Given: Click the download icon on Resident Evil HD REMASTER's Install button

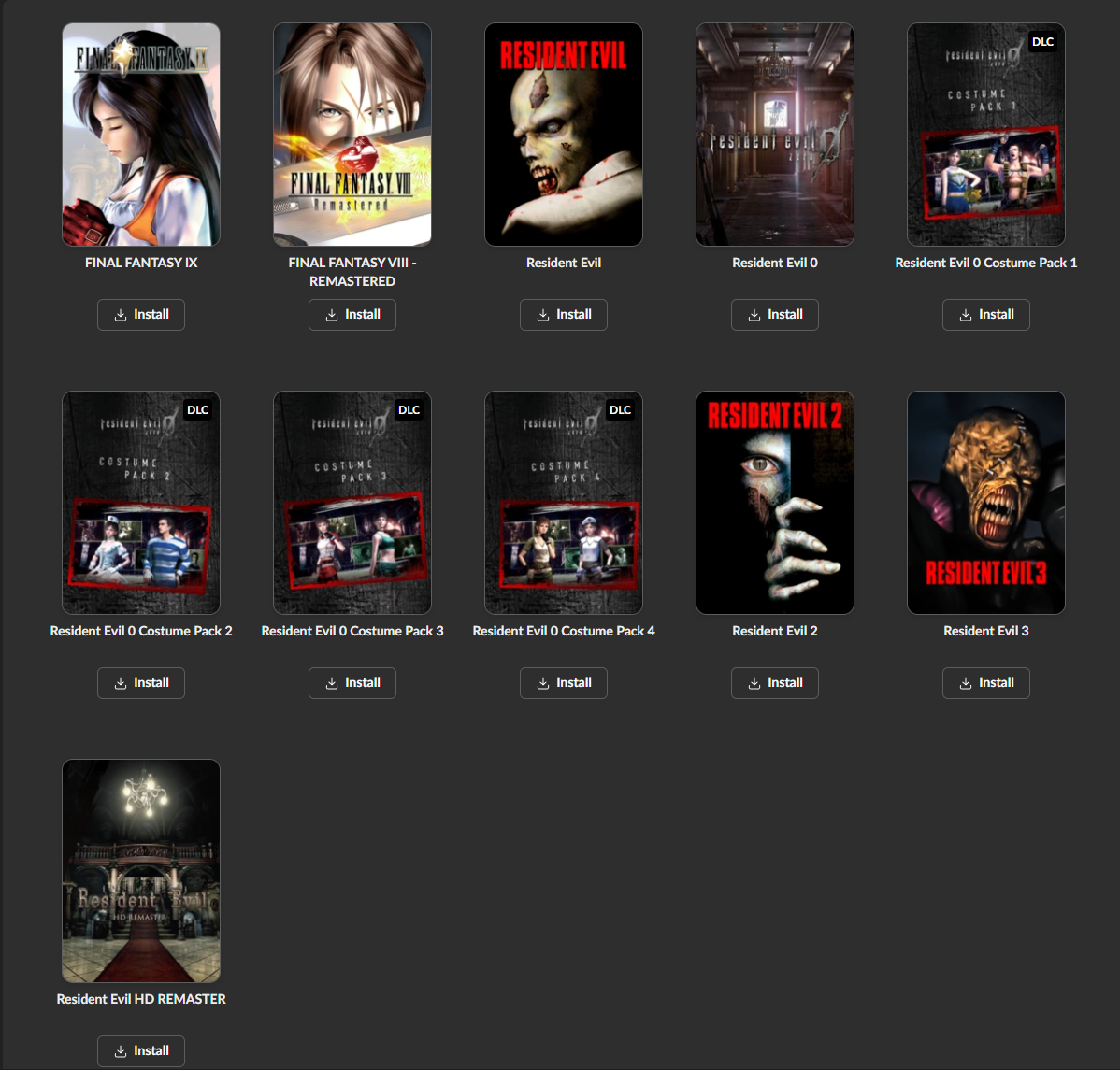Looking at the screenshot, I should 121,1050.
